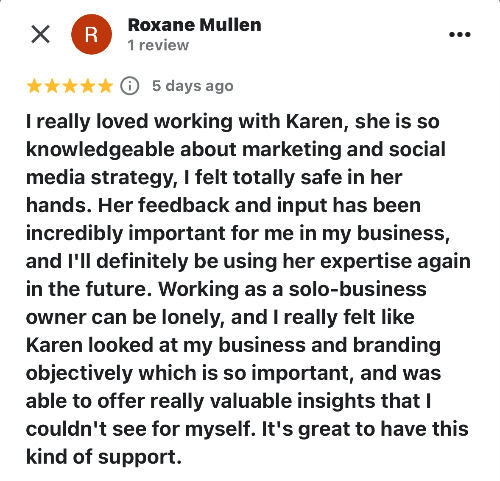Click the "5 days ago" timestamp
This screenshot has width=500, height=481.
click(193, 86)
